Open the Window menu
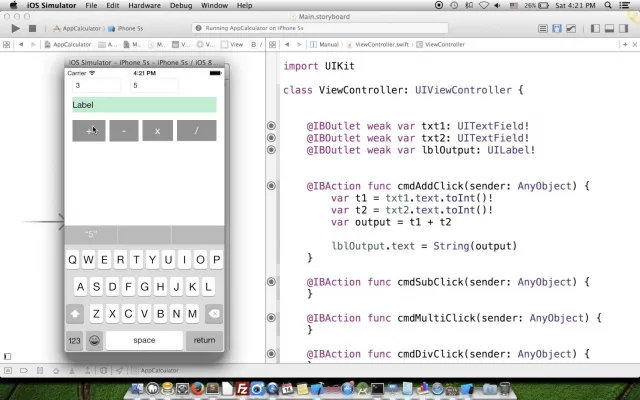Image resolution: width=640 pixels, height=400 pixels. (214, 5)
